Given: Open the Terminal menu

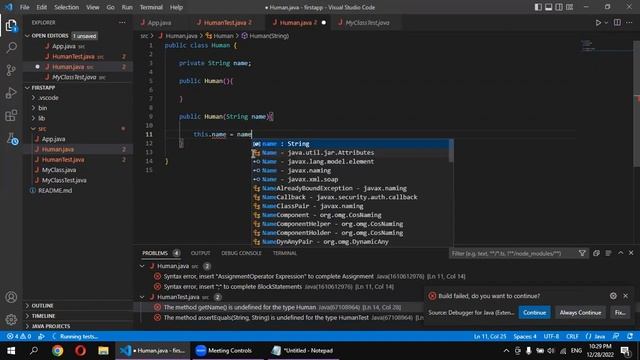Looking at the screenshot, I should tap(151, 7).
